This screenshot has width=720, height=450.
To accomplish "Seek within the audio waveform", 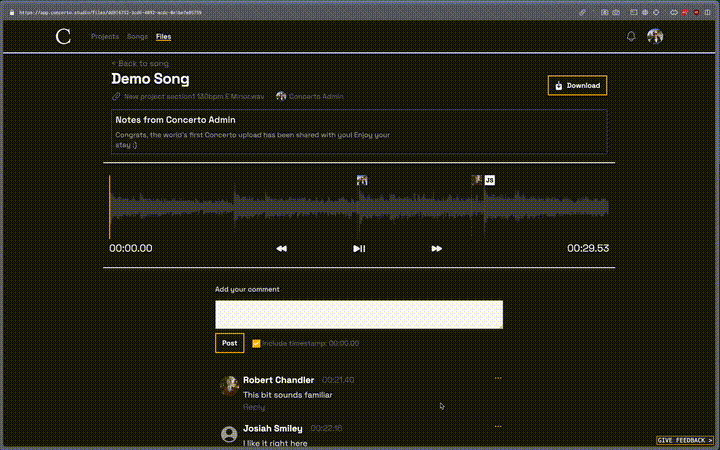I will click(x=359, y=208).
